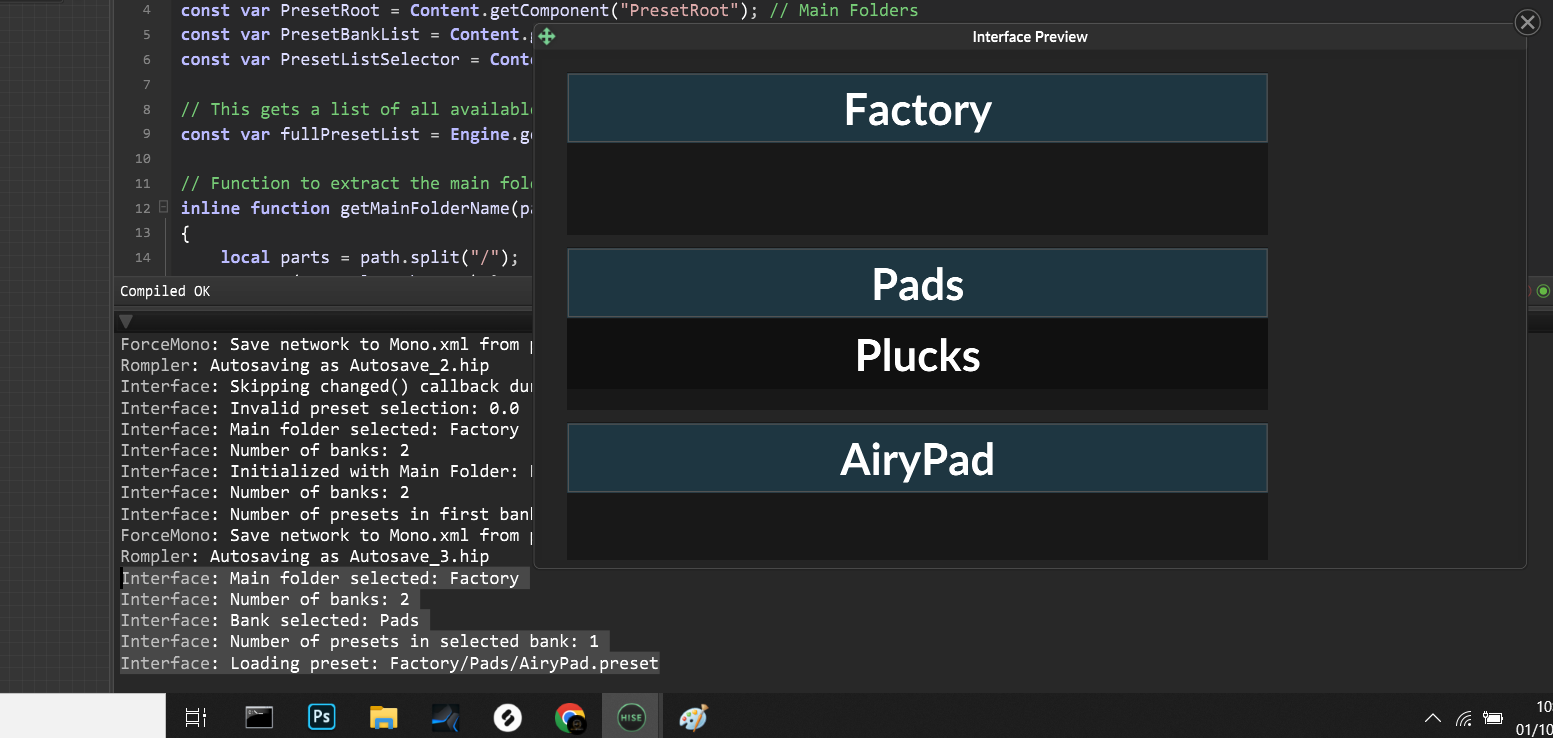Open Photoshop from the taskbar
The width and height of the screenshot is (1553, 738).
322,717
